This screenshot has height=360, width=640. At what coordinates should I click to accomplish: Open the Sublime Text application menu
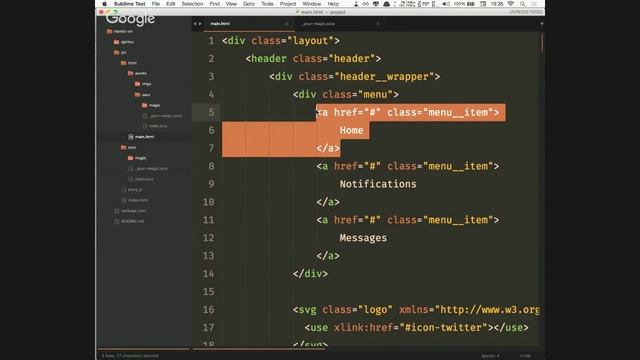(129, 4)
